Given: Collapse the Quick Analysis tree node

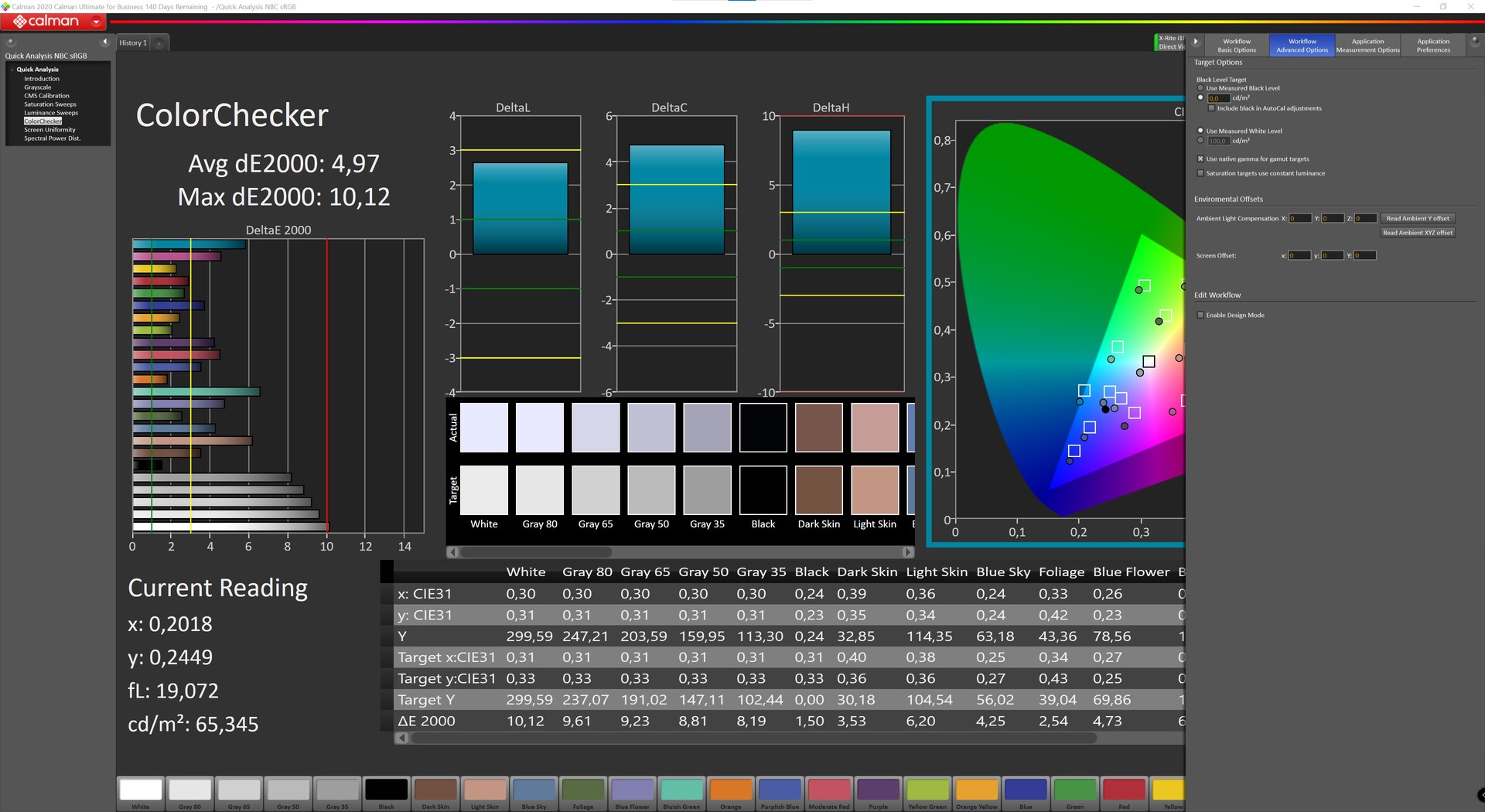Looking at the screenshot, I should pos(12,70).
